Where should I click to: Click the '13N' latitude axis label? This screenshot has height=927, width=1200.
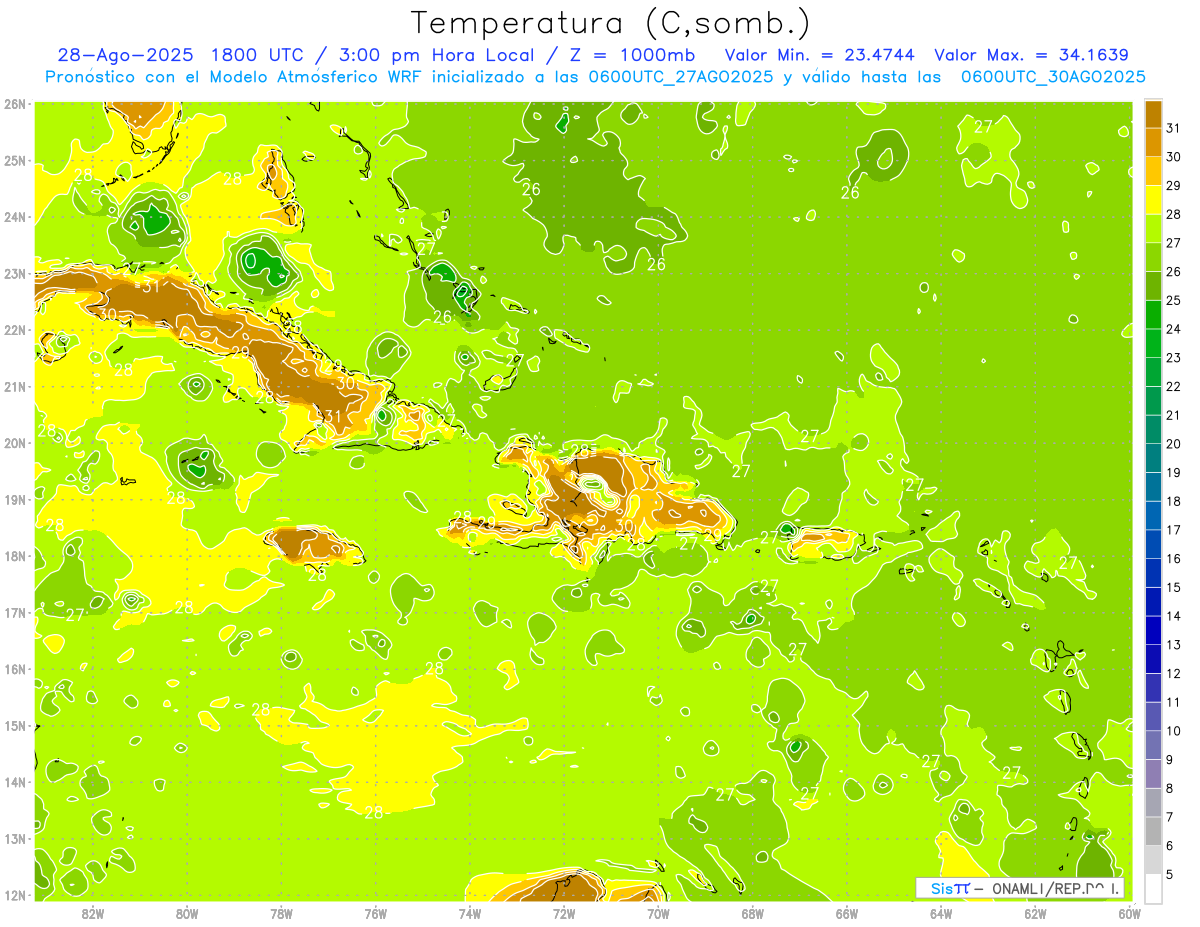(x=15, y=838)
